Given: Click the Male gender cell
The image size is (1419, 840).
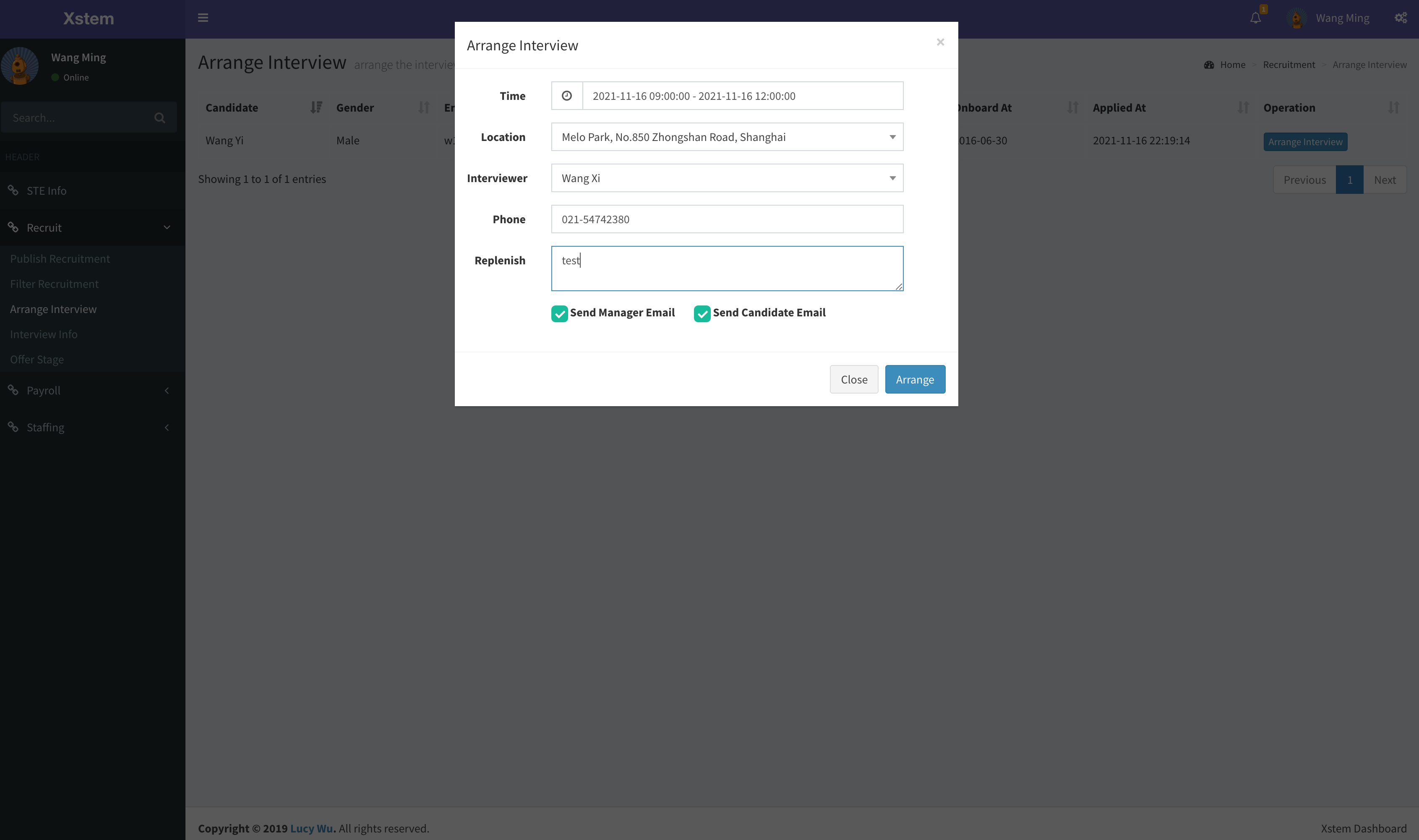Looking at the screenshot, I should pos(347,141).
